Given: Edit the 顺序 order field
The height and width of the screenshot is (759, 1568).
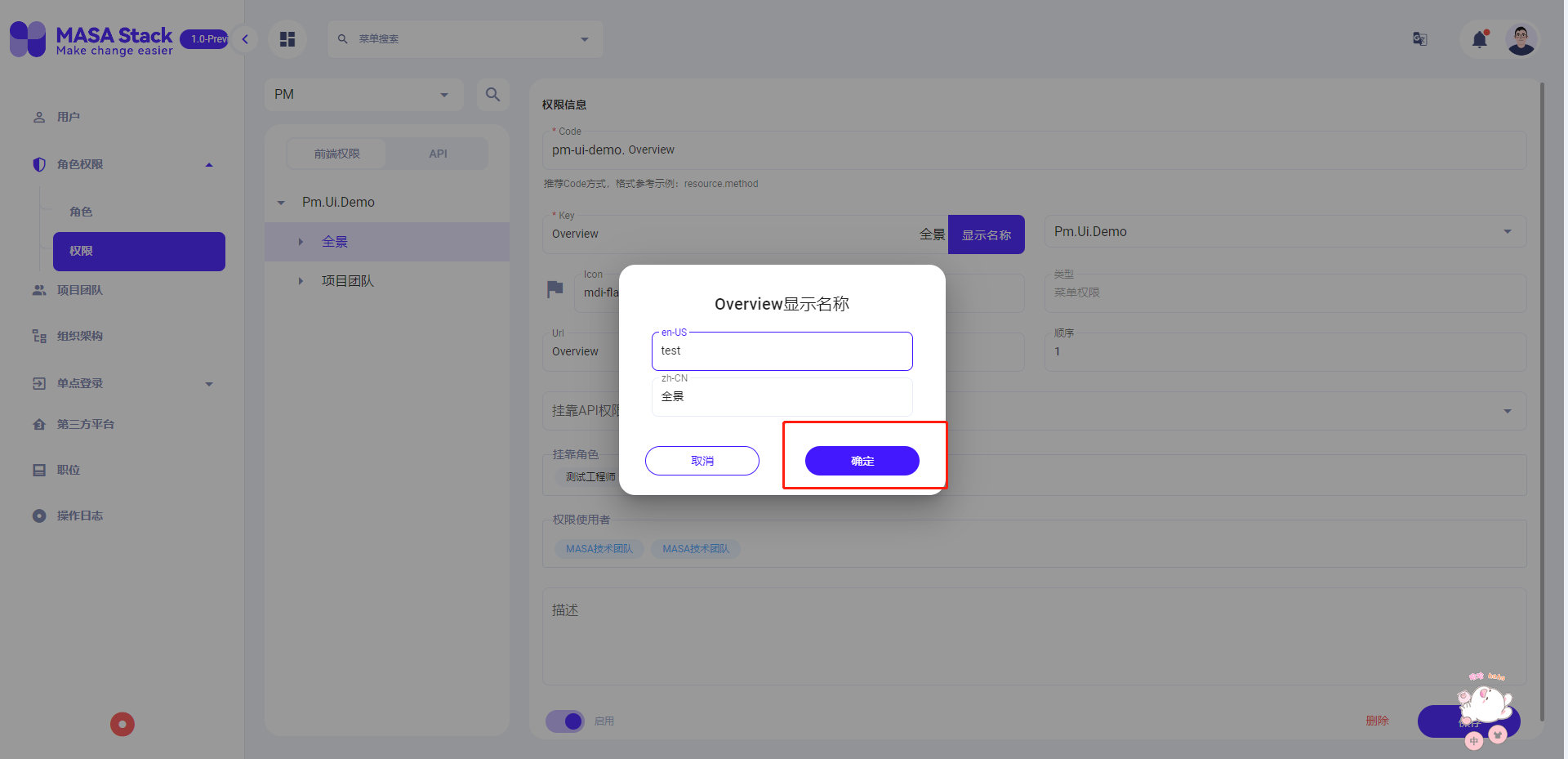Looking at the screenshot, I should 1285,352.
